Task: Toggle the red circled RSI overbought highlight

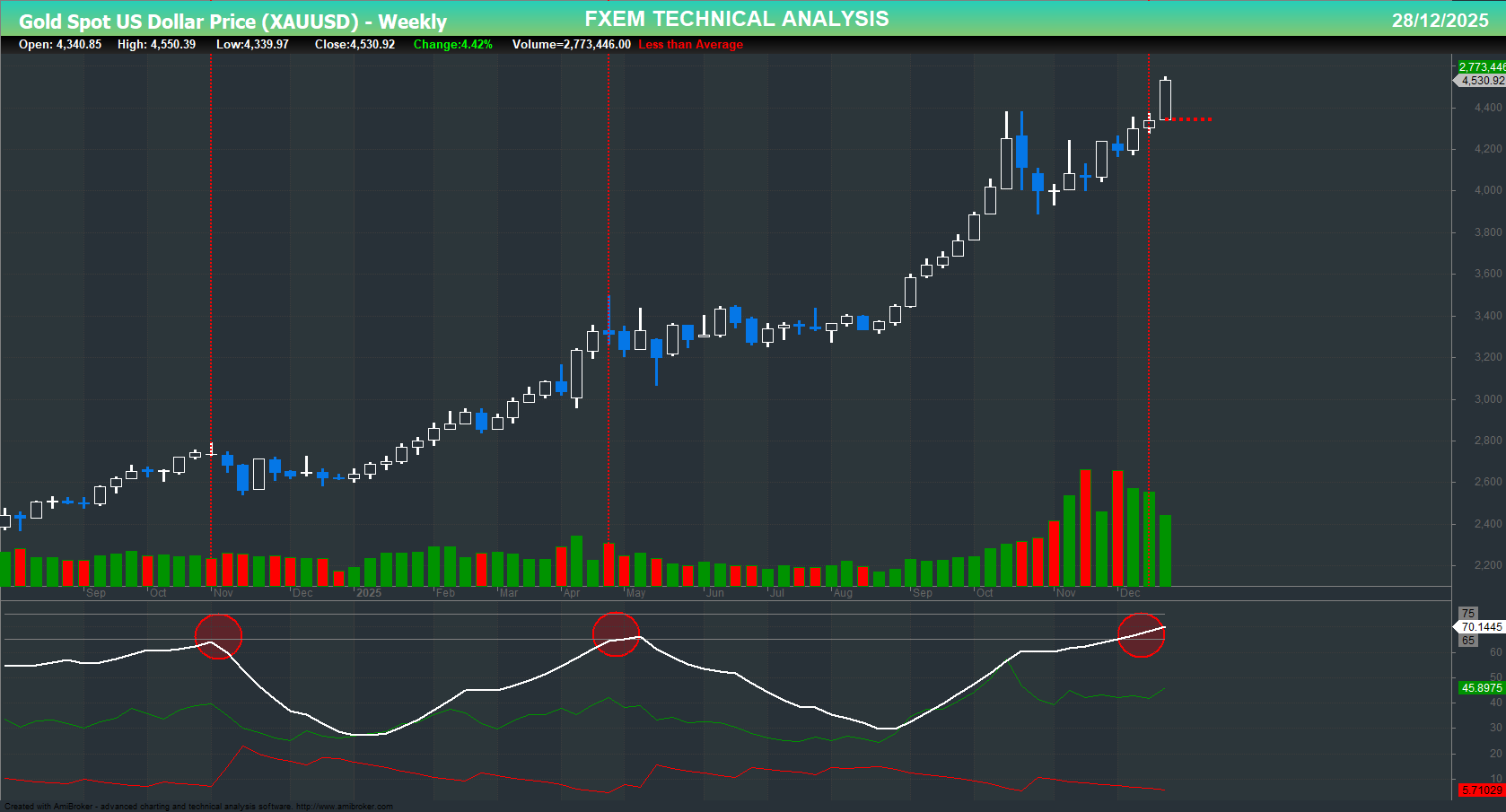Action: coord(1142,634)
